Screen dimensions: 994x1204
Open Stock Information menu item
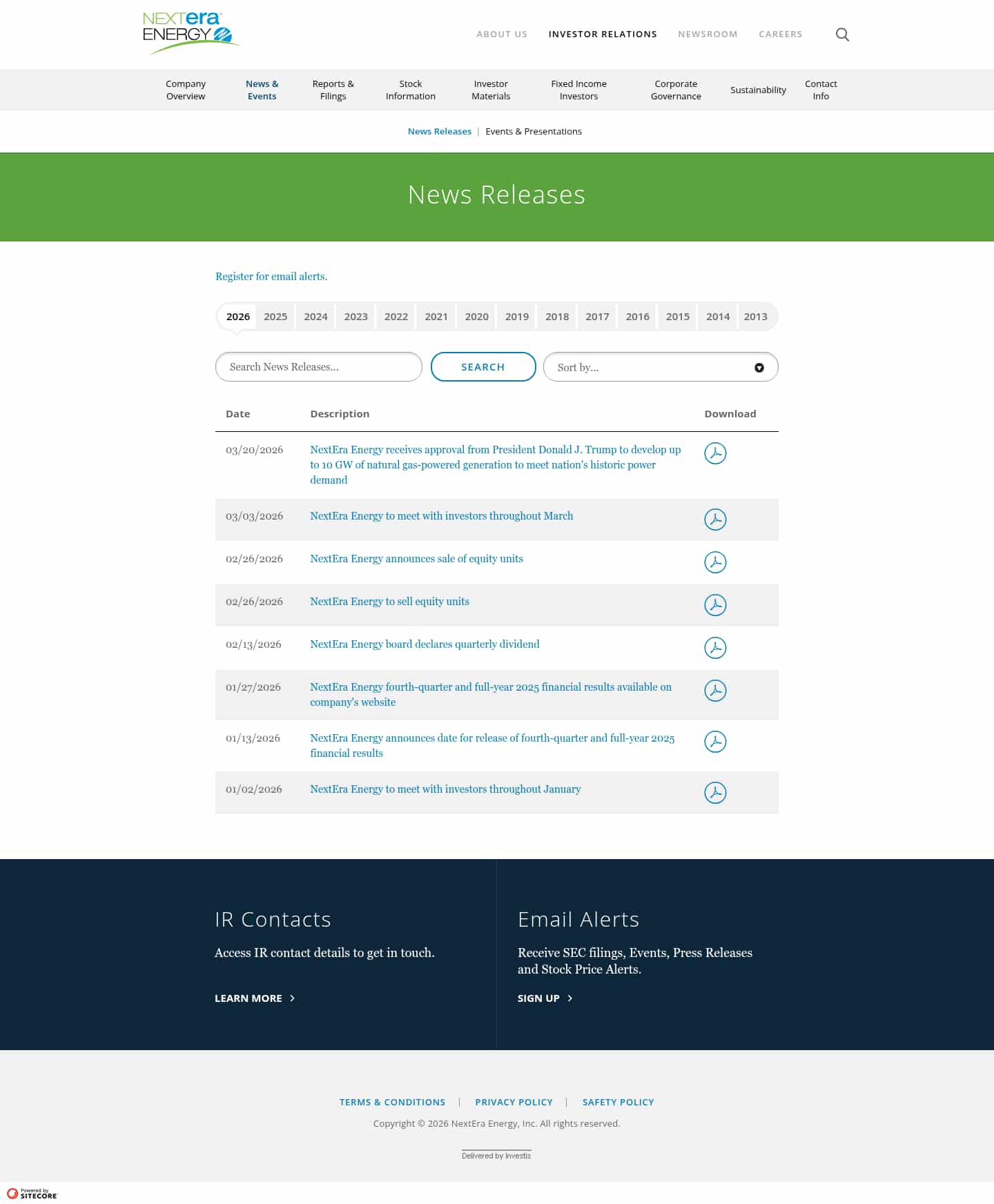tap(411, 90)
